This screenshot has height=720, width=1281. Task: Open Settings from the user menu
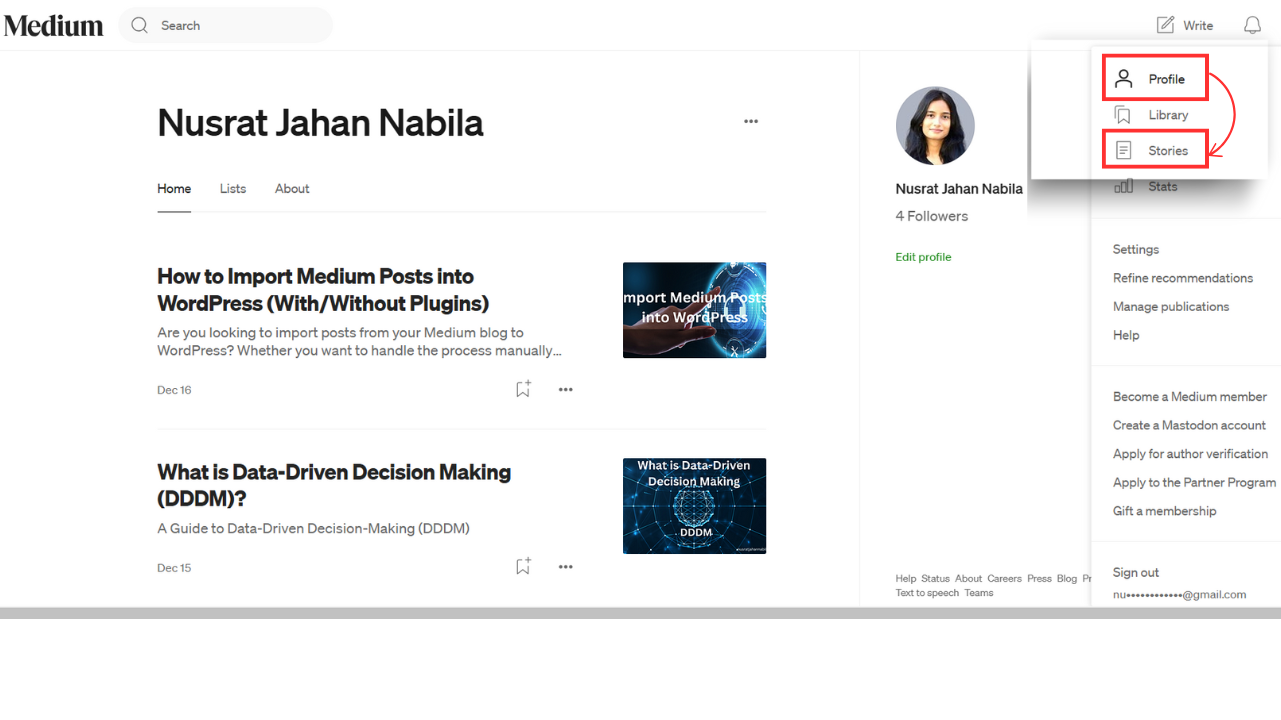1136,249
